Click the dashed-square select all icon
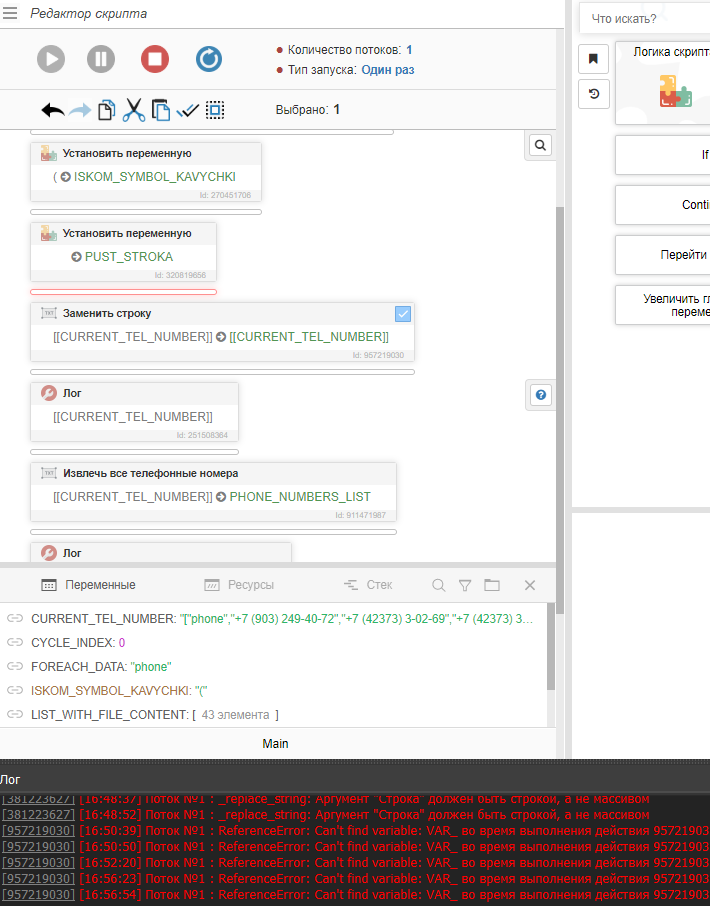Image resolution: width=710 pixels, height=906 pixels. 215,110
